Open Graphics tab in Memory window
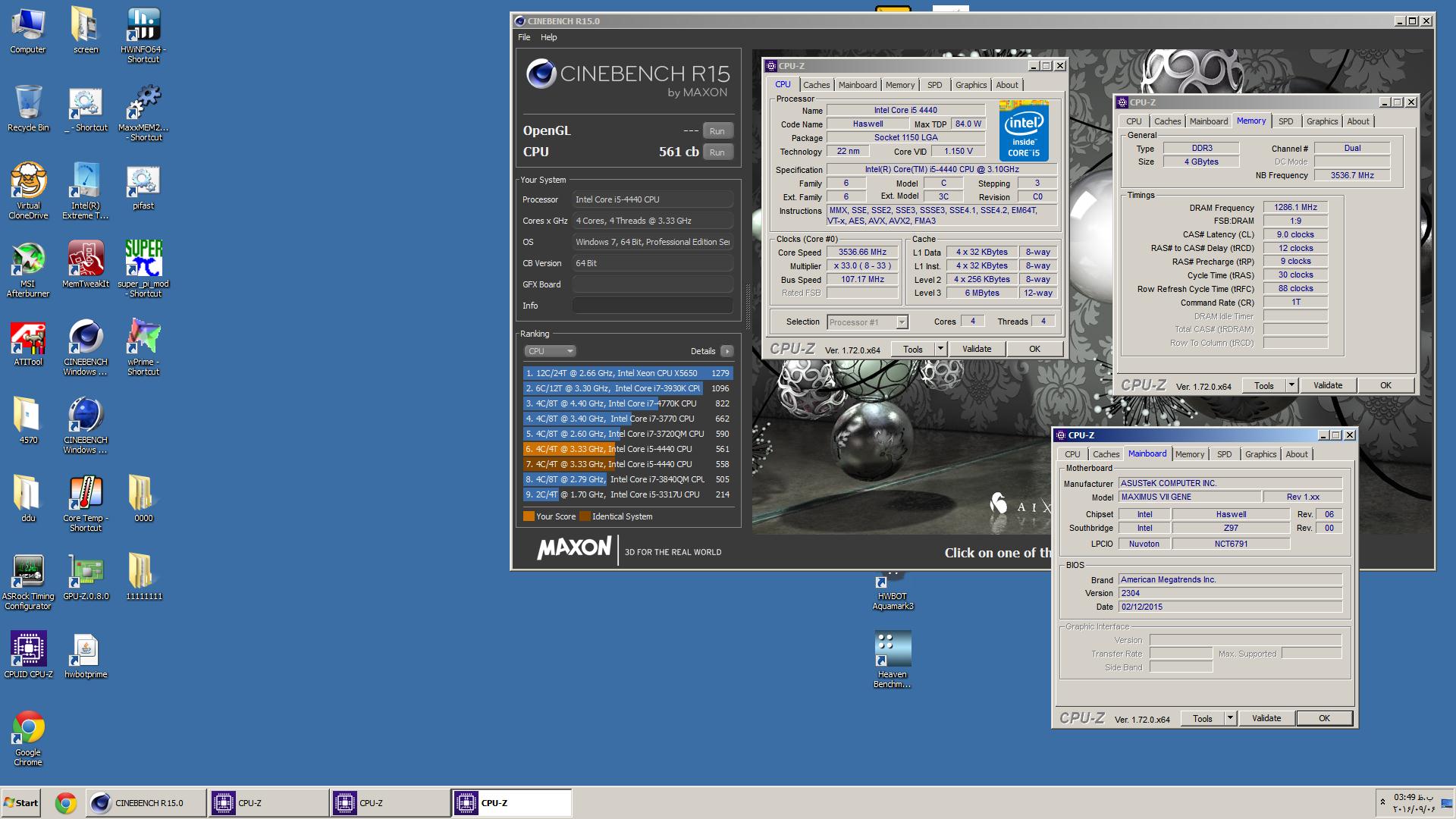1456x819 pixels. 1322,121
